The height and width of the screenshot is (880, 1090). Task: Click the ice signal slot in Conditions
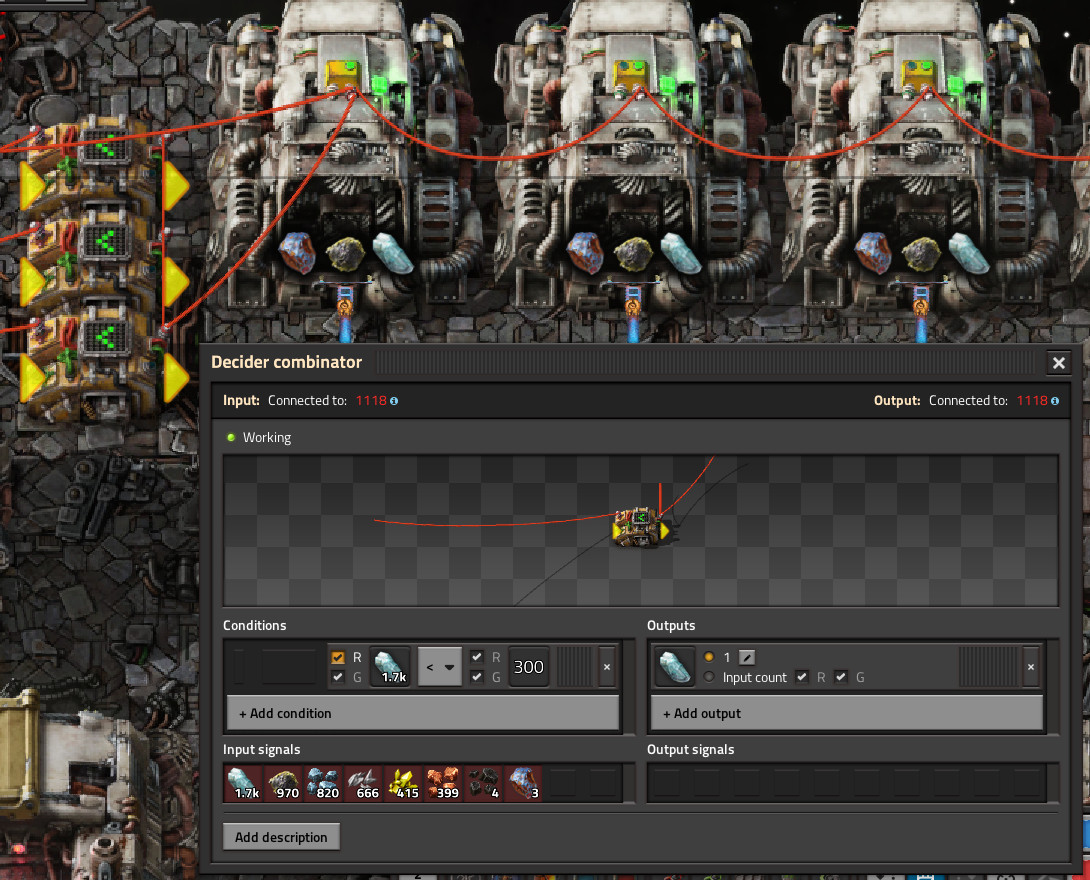pyautogui.click(x=390, y=667)
